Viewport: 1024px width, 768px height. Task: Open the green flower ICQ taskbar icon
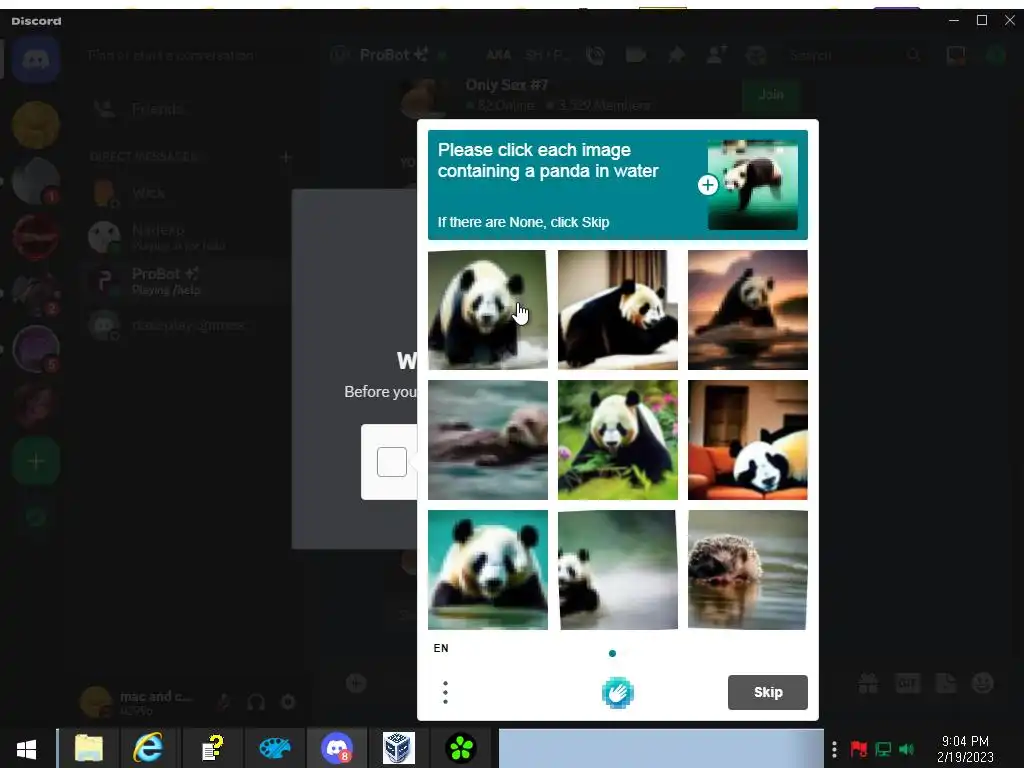tap(461, 748)
